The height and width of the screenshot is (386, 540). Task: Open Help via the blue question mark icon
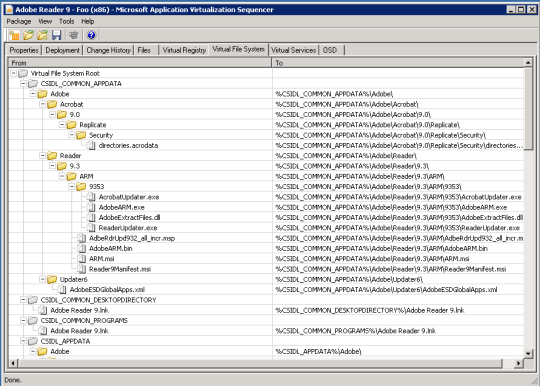tap(91, 35)
